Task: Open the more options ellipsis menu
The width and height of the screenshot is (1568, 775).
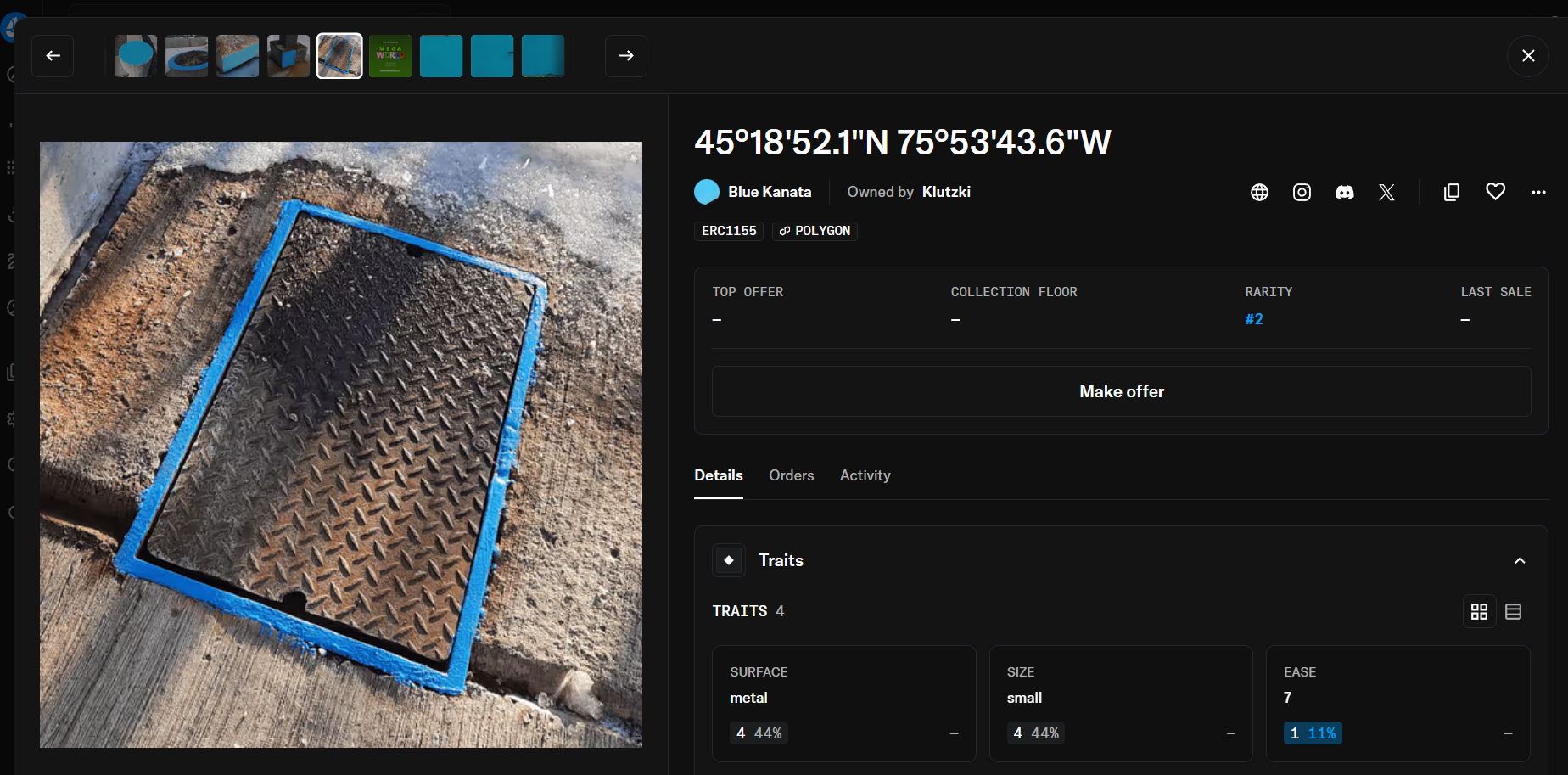Action: (x=1538, y=193)
